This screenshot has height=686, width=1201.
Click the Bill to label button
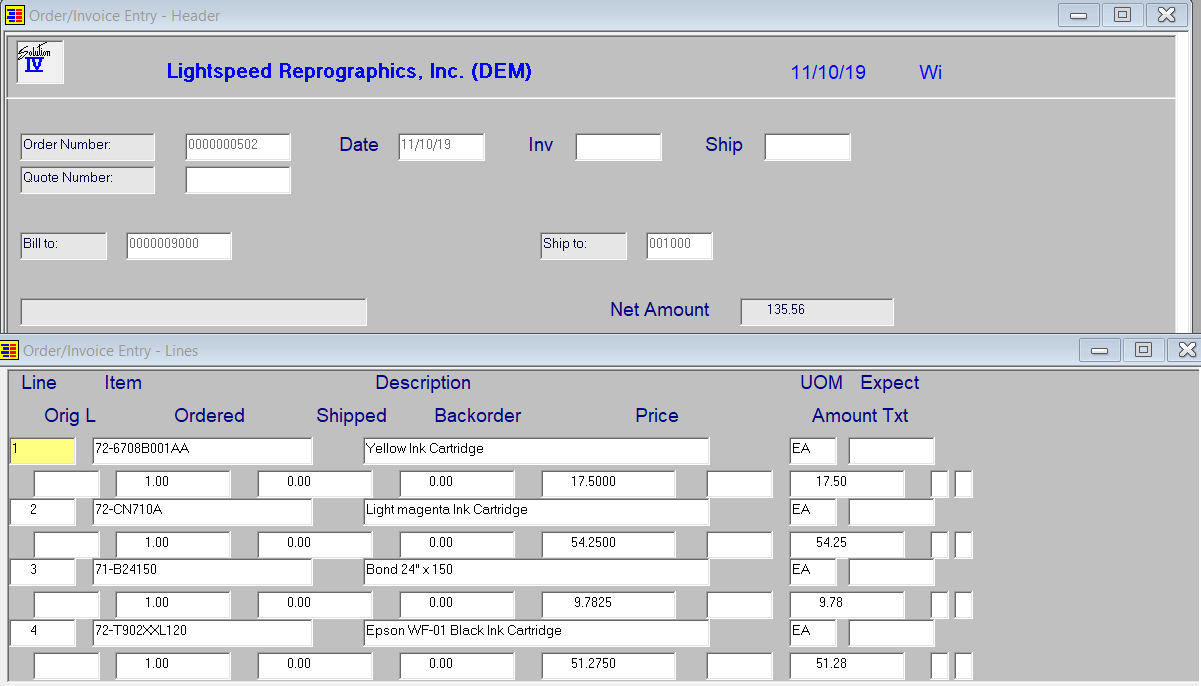click(64, 245)
